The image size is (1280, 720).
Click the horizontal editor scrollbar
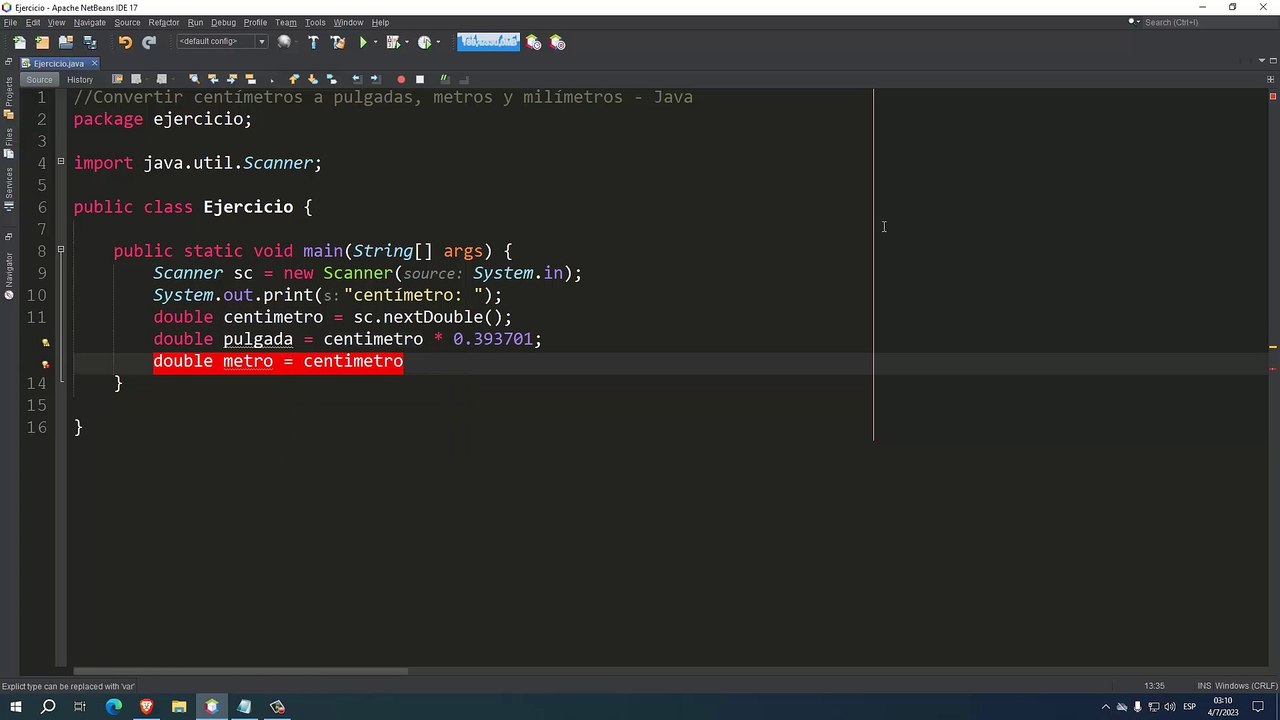pos(240,671)
